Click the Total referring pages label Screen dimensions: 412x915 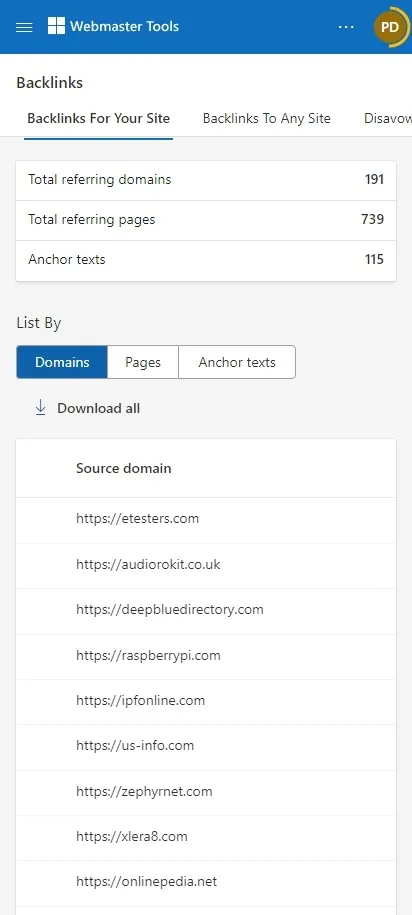[x=92, y=219]
